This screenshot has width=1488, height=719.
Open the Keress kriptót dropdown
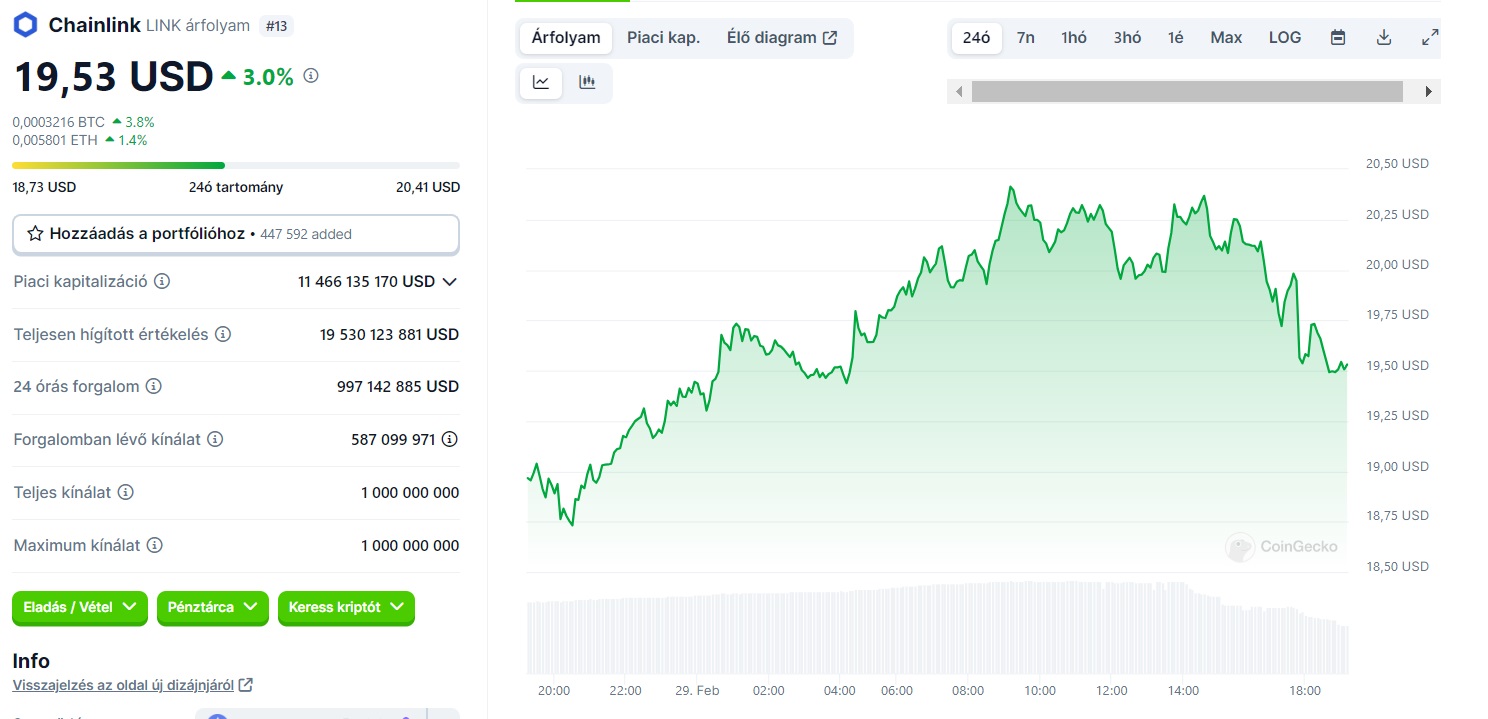click(x=346, y=608)
